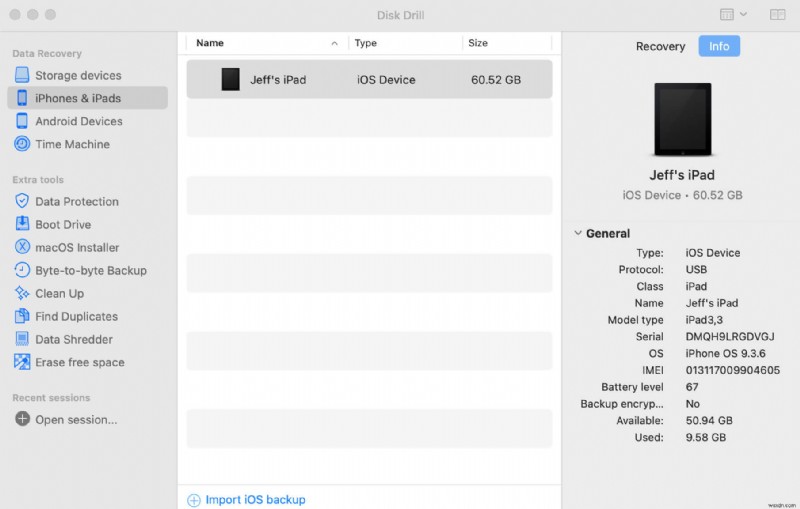
Task: Click iOS Device type cell in list row
Action: 386,80
